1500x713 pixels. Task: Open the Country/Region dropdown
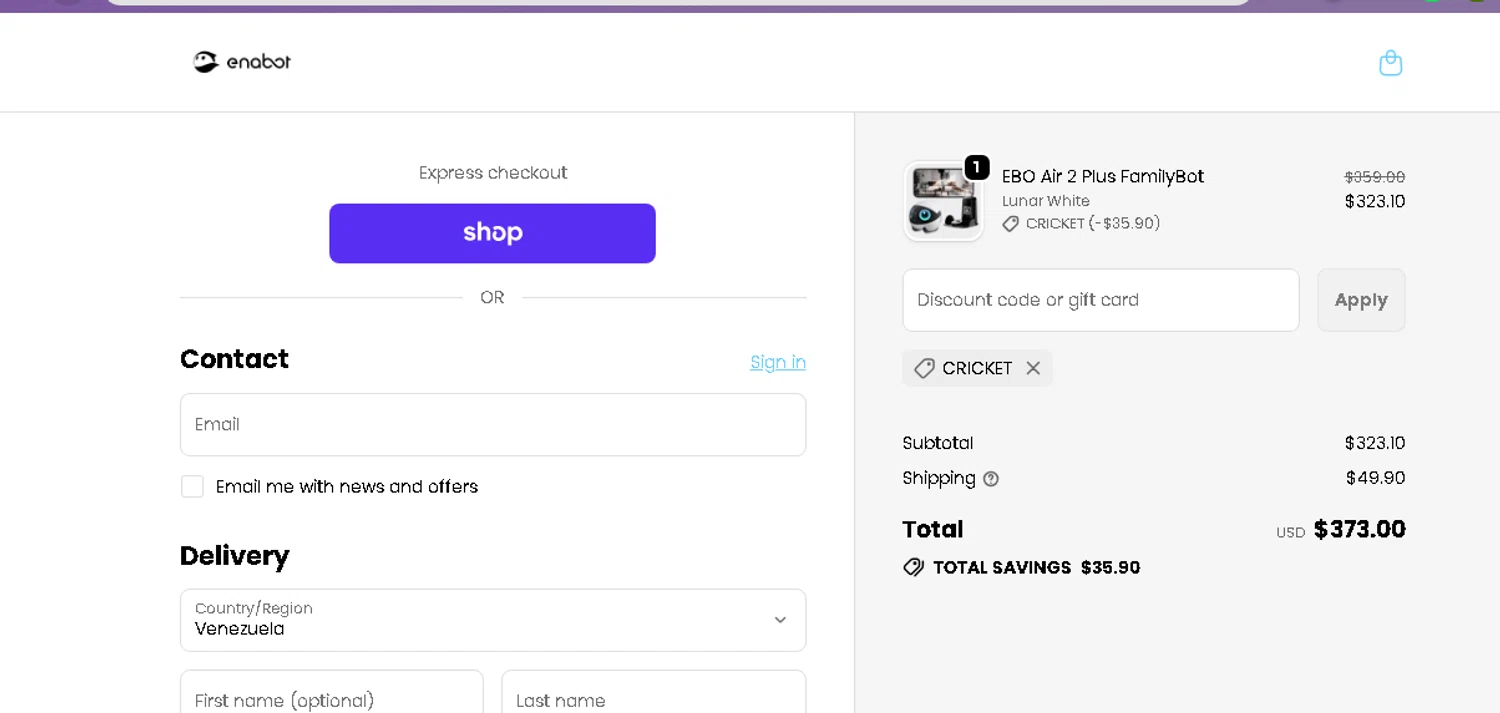[493, 620]
